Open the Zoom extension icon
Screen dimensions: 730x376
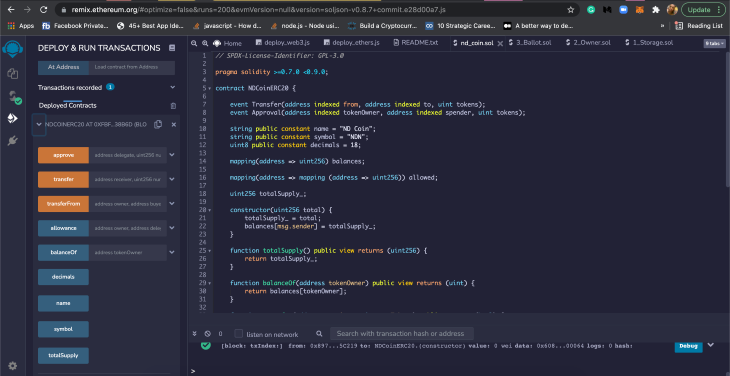point(623,9)
